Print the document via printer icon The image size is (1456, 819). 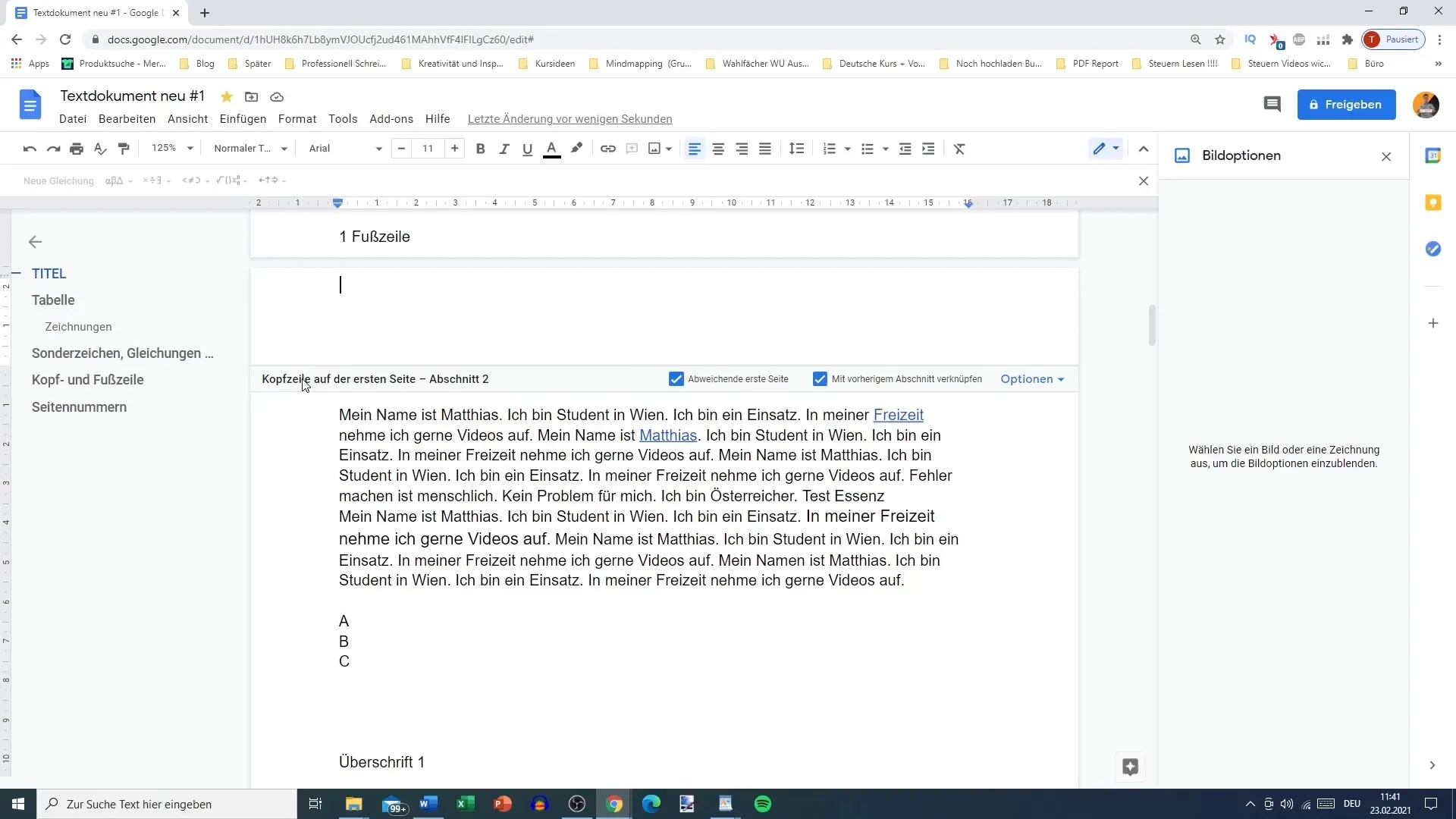click(77, 149)
